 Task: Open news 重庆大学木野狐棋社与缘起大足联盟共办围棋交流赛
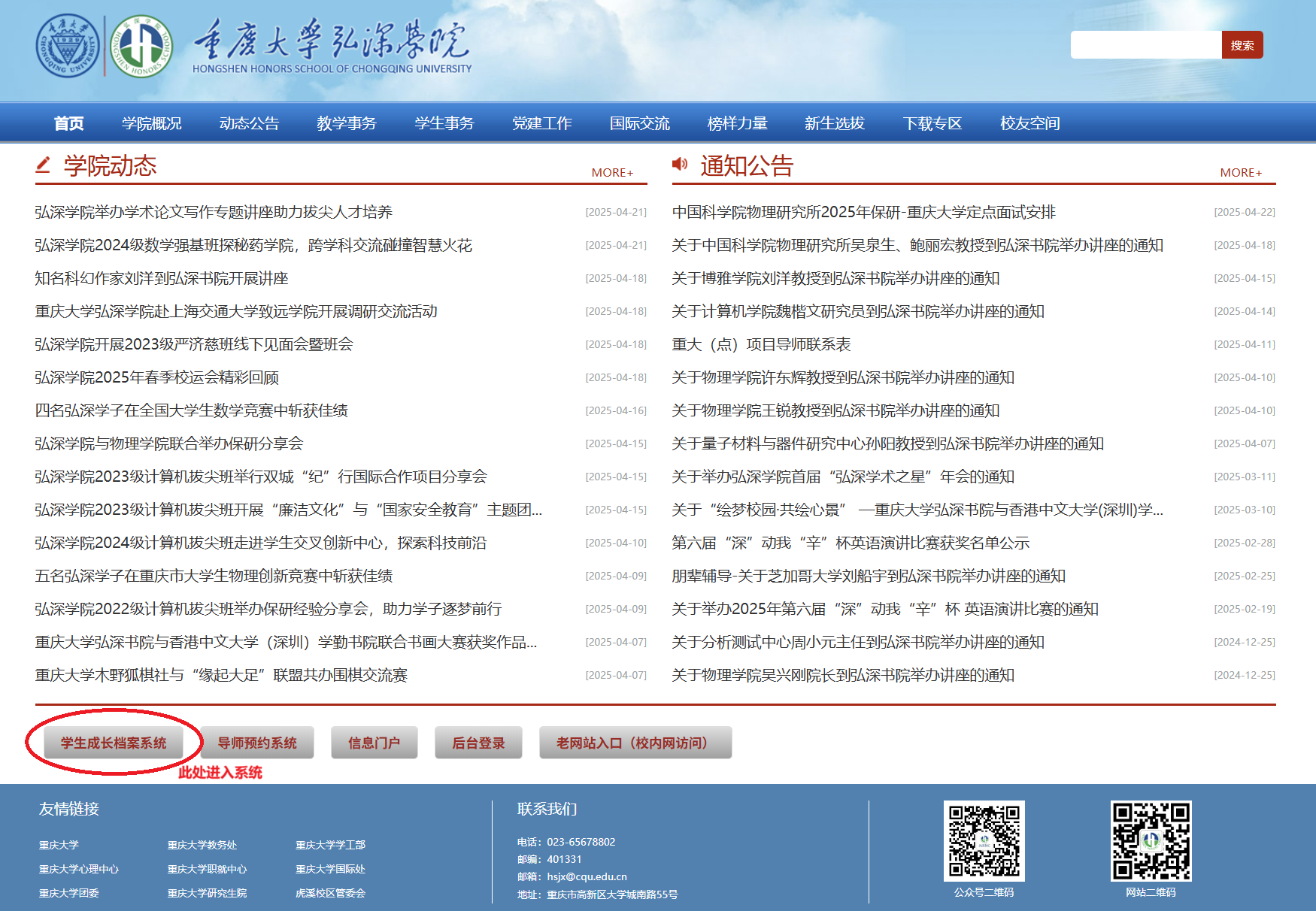(221, 675)
